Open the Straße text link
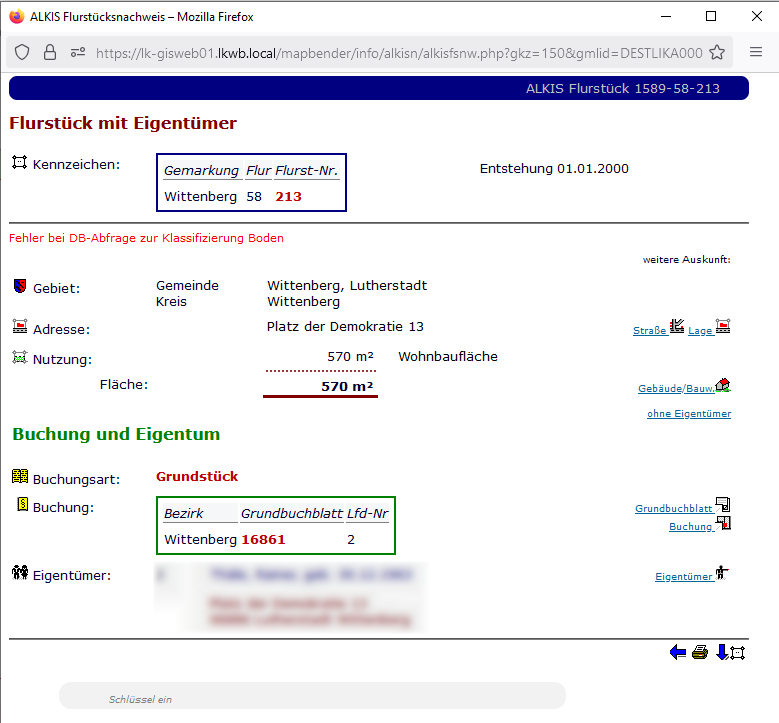Viewport: 779px width, 723px height. [x=649, y=331]
